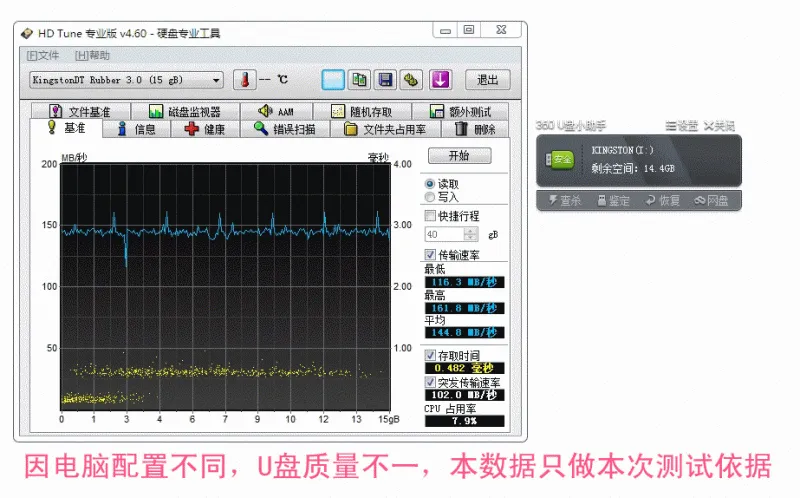Click the save screenshot floppy icon
This screenshot has height=498, width=800.
pyautogui.click(x=385, y=80)
